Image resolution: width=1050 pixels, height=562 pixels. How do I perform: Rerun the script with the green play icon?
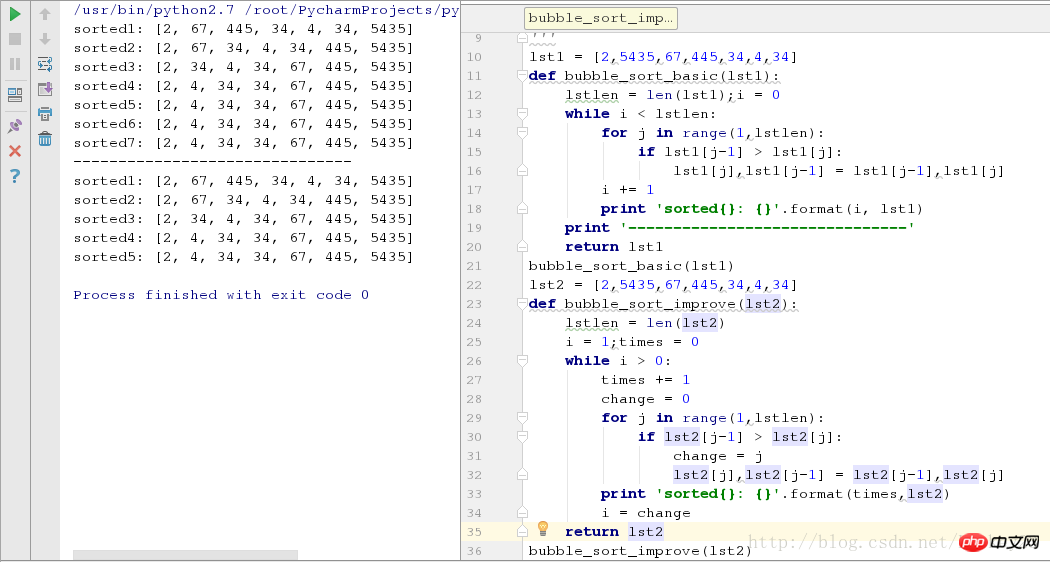15,13
